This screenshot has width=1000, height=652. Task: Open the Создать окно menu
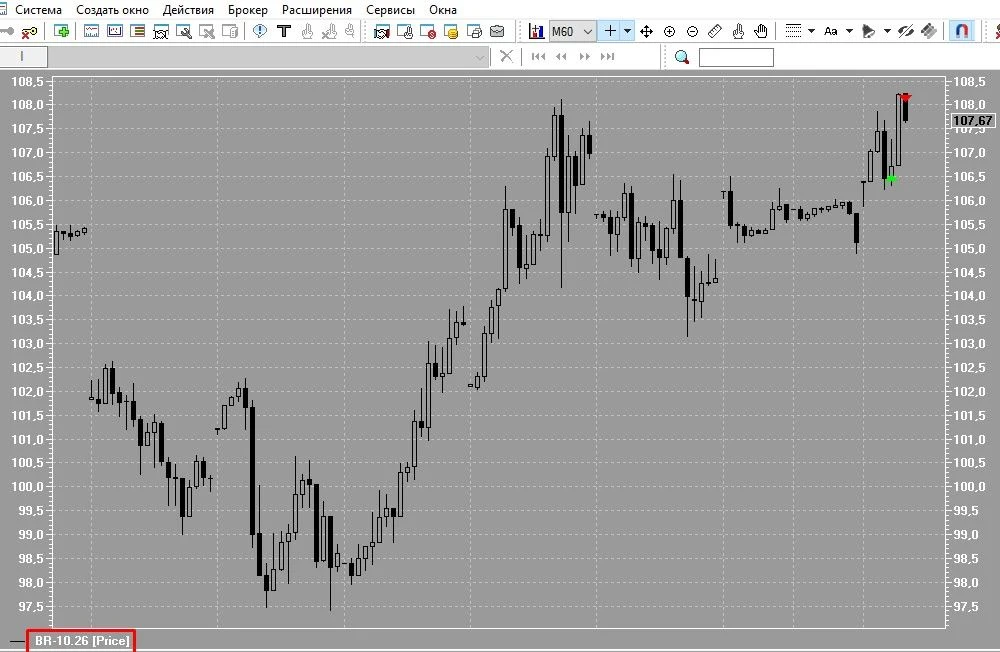click(x=112, y=10)
